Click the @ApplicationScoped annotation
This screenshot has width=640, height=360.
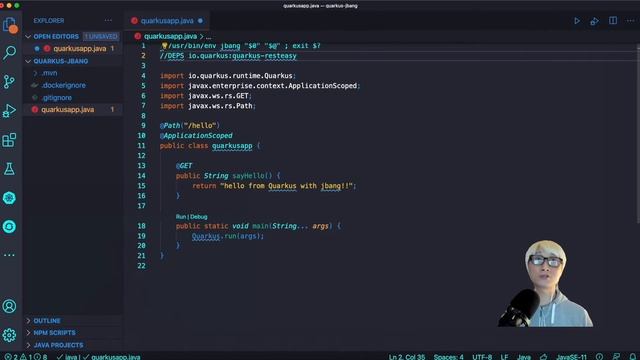click(196, 136)
